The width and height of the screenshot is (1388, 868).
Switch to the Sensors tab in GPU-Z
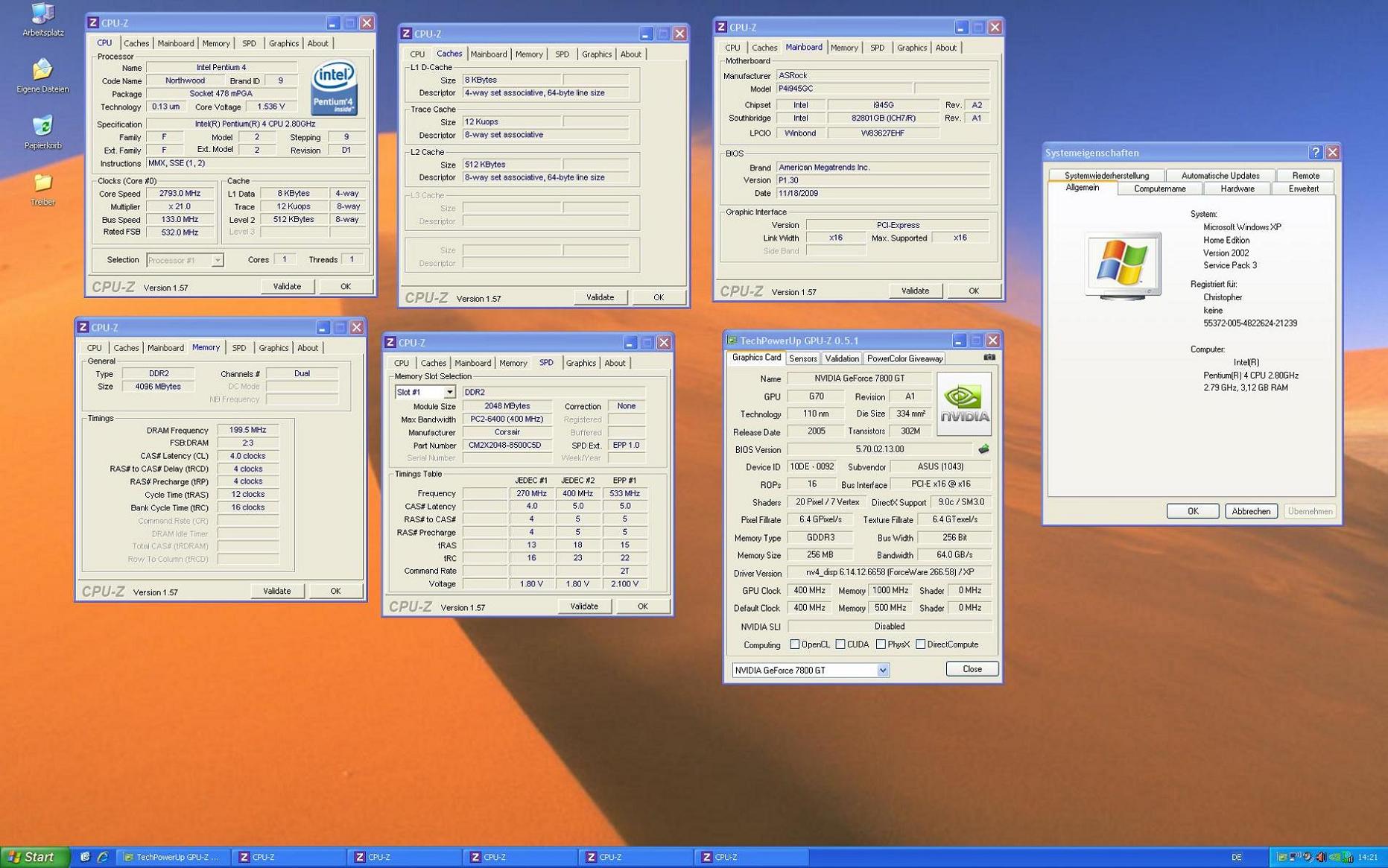[802, 358]
